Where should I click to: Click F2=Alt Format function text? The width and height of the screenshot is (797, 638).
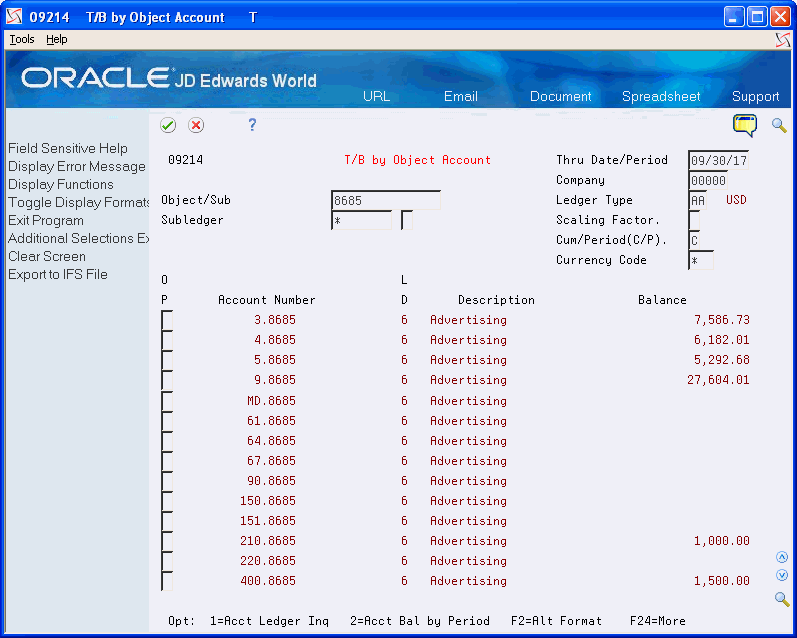pos(556,621)
